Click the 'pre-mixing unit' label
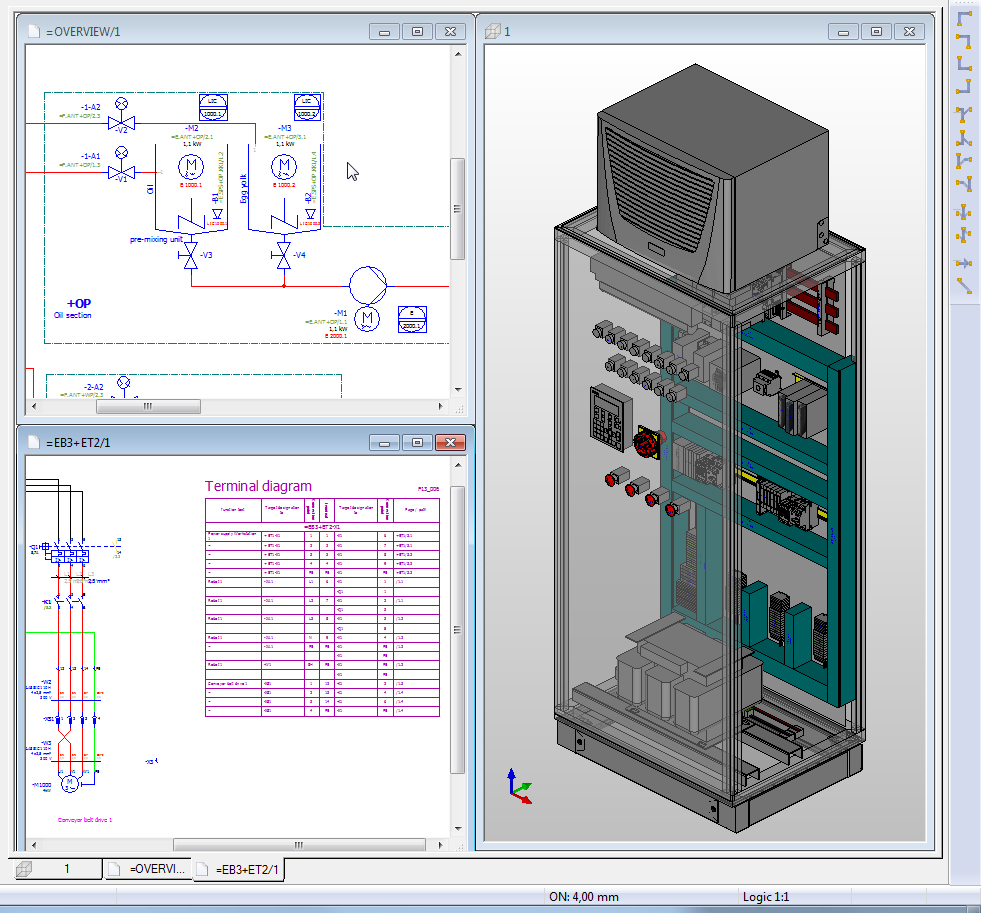The height and width of the screenshot is (913, 981). tap(156, 239)
